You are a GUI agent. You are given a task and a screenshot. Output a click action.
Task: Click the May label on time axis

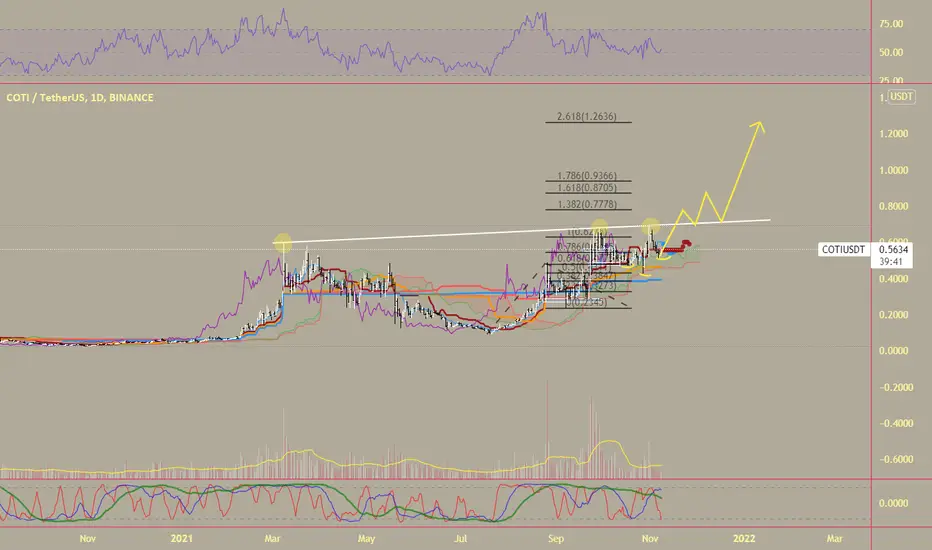(x=366, y=538)
